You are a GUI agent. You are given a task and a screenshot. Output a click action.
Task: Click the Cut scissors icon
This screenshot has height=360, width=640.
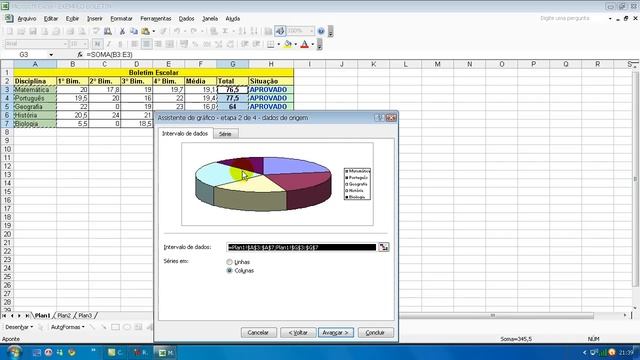click(122, 31)
